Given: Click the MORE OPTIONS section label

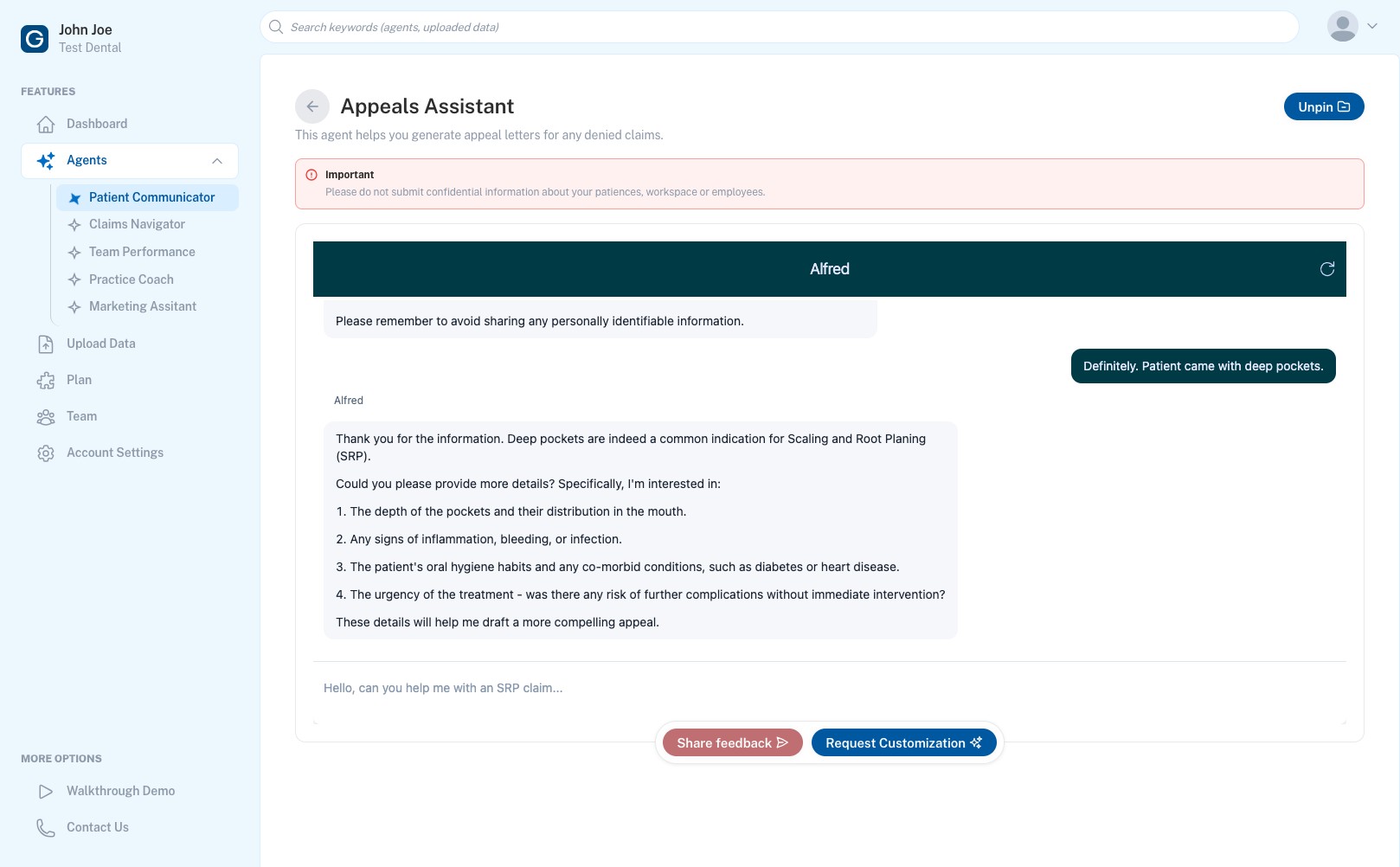Looking at the screenshot, I should [x=61, y=759].
